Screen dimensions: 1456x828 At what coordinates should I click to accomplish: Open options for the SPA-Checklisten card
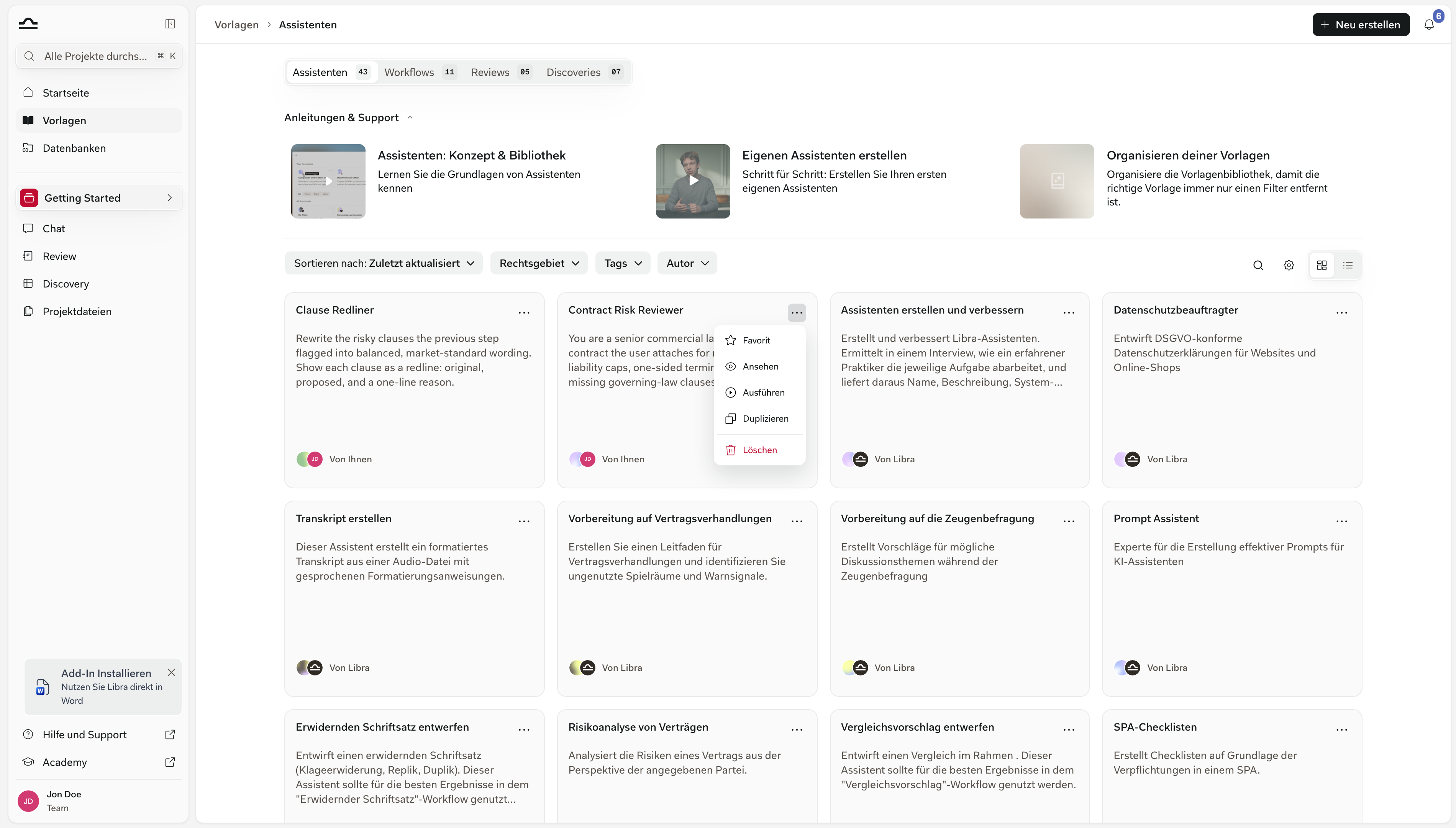pyautogui.click(x=1342, y=729)
